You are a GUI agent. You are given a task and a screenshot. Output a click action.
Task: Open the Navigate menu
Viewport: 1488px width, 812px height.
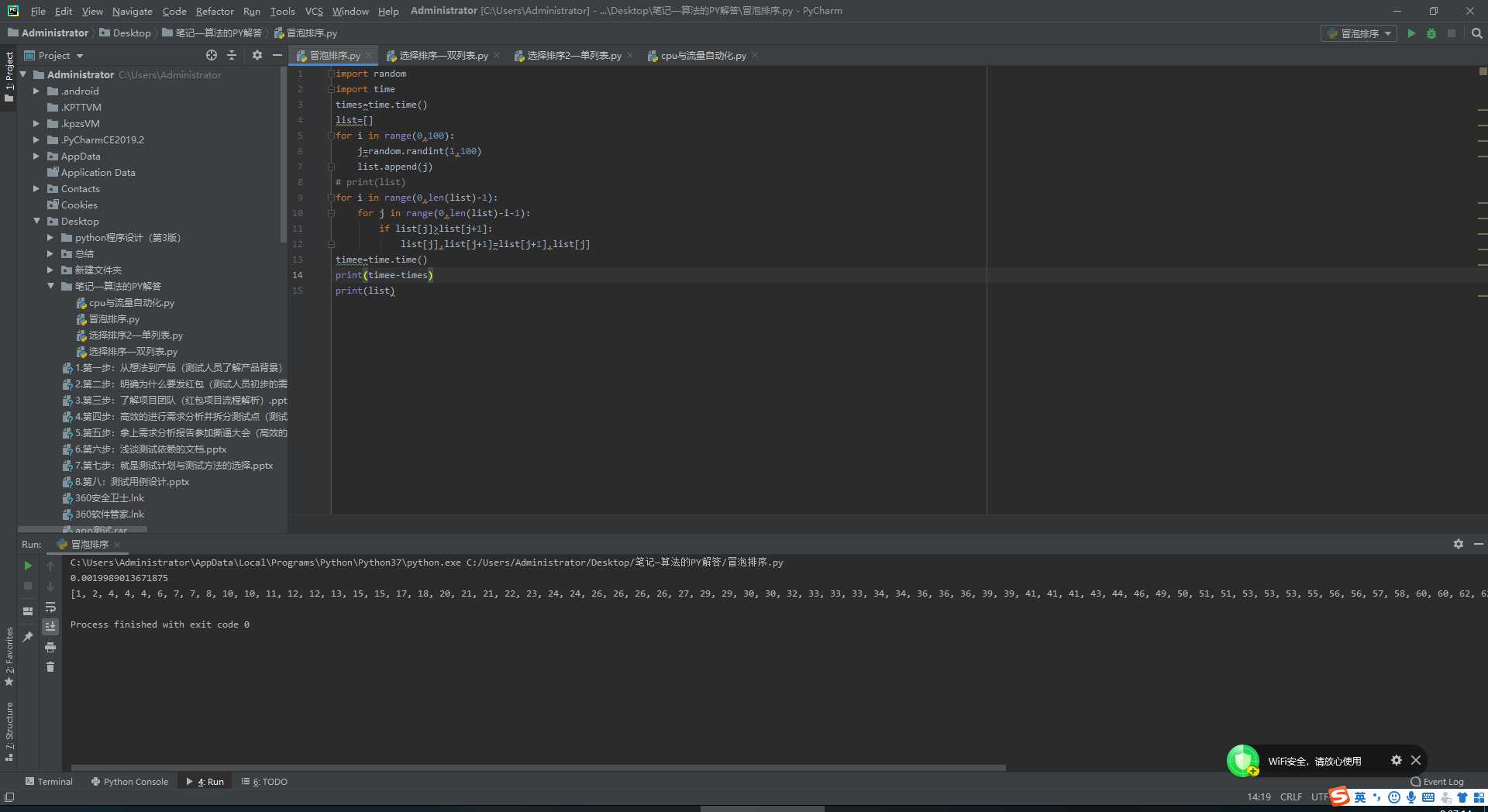132,11
